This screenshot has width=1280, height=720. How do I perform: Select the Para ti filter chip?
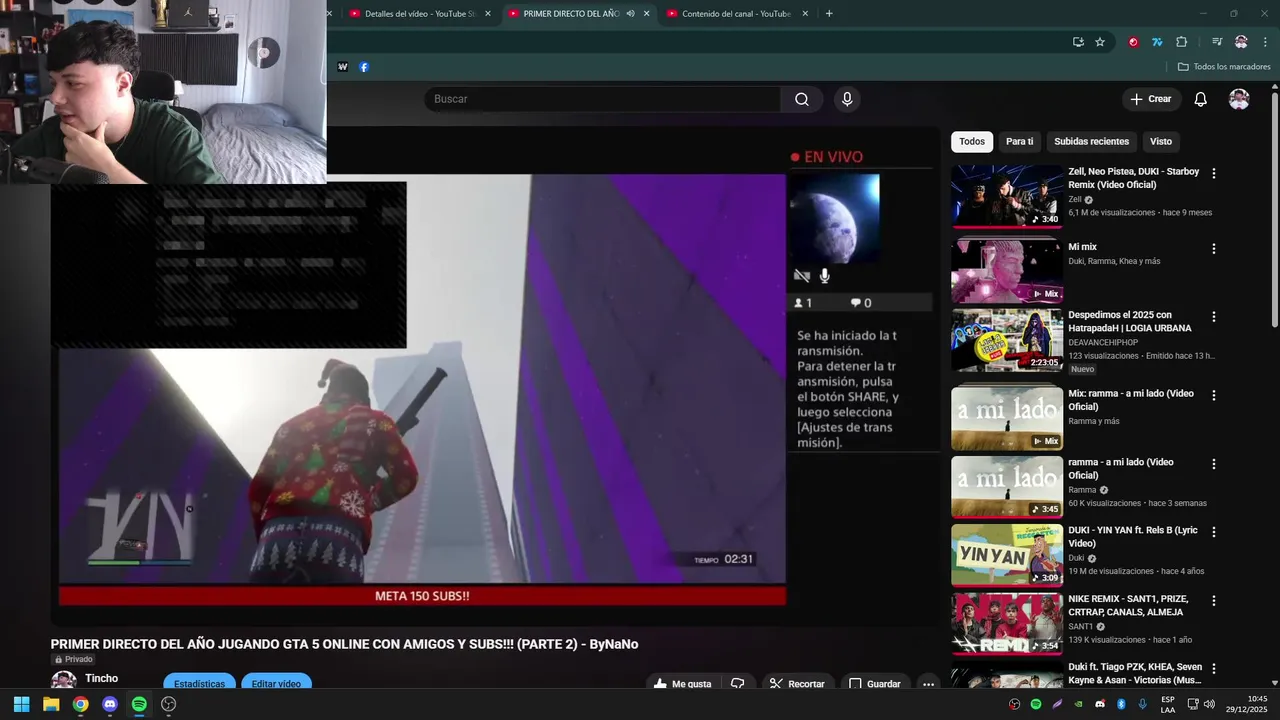click(x=1019, y=141)
